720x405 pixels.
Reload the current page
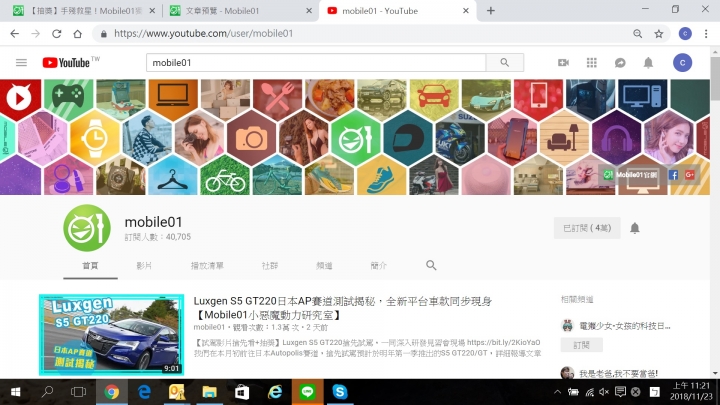[56, 34]
